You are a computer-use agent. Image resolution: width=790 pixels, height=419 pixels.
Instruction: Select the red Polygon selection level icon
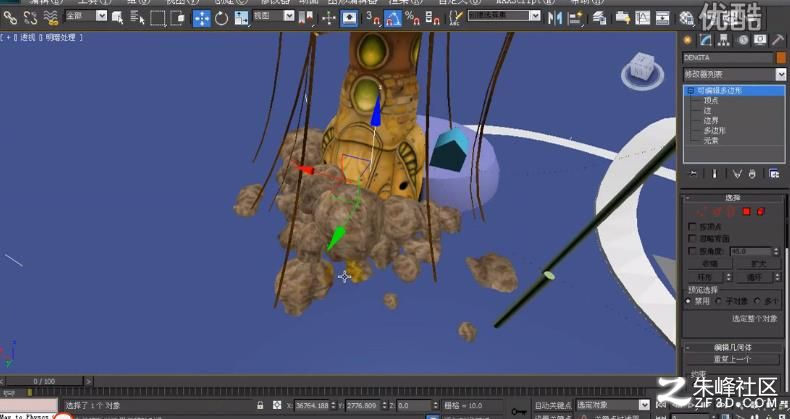(747, 212)
